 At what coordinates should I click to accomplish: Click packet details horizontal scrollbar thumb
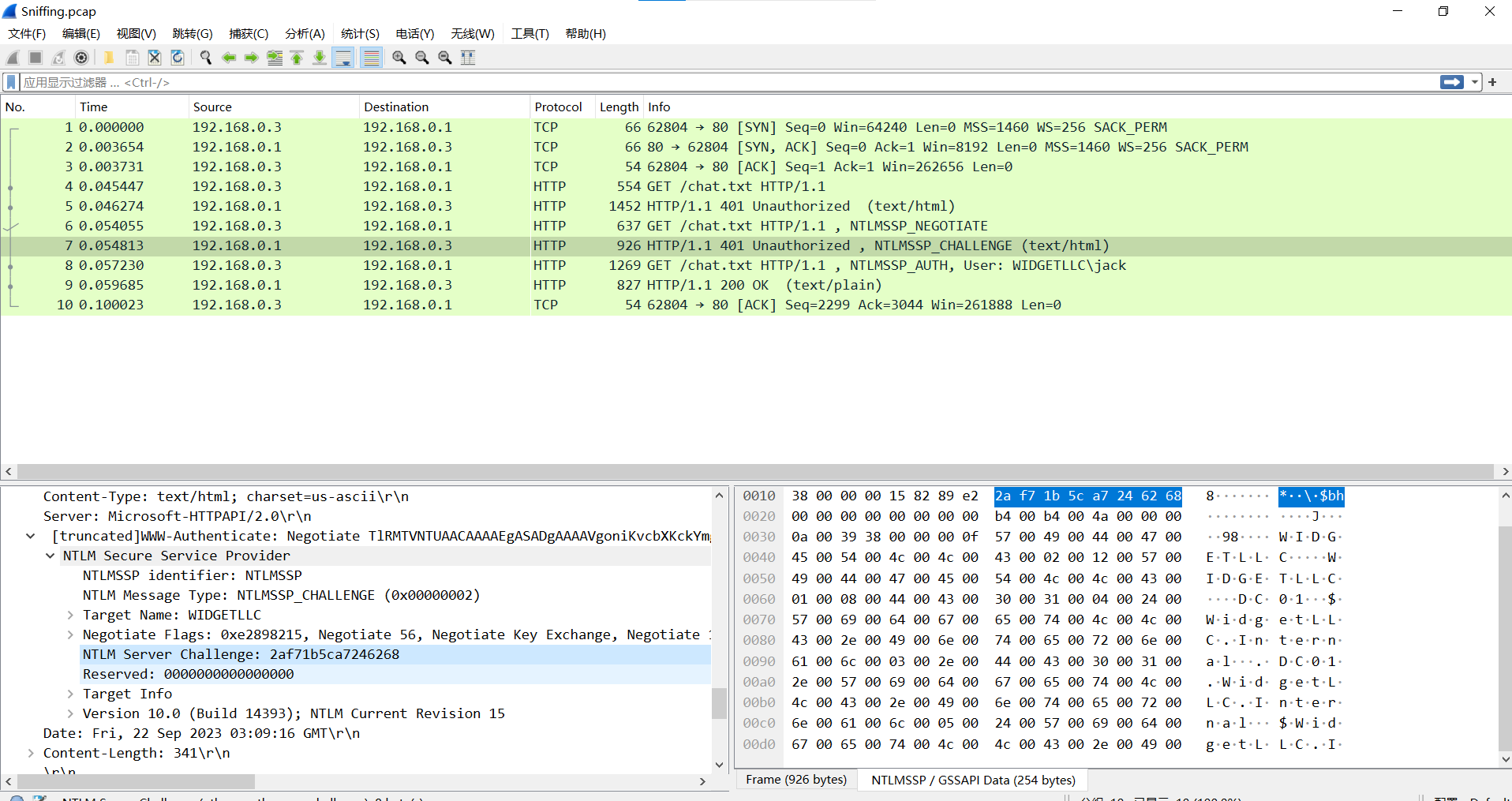click(136, 781)
